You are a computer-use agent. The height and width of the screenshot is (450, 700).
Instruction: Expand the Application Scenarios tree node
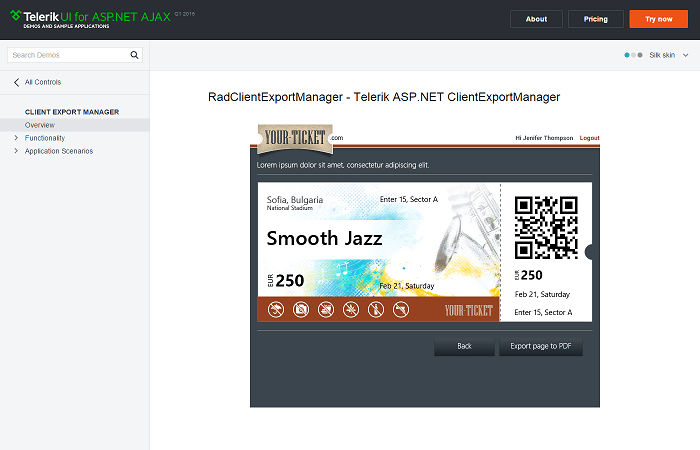[16, 151]
